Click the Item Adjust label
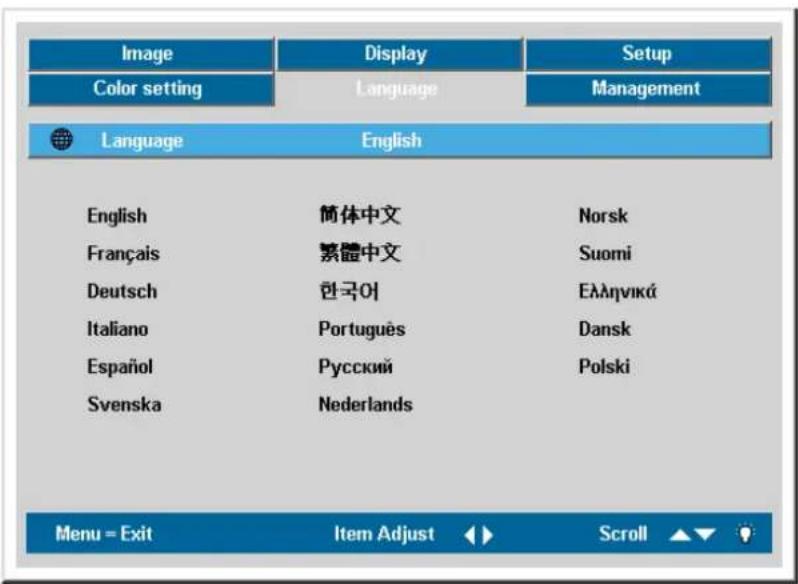Viewport: 798px width, 584px height. [384, 534]
